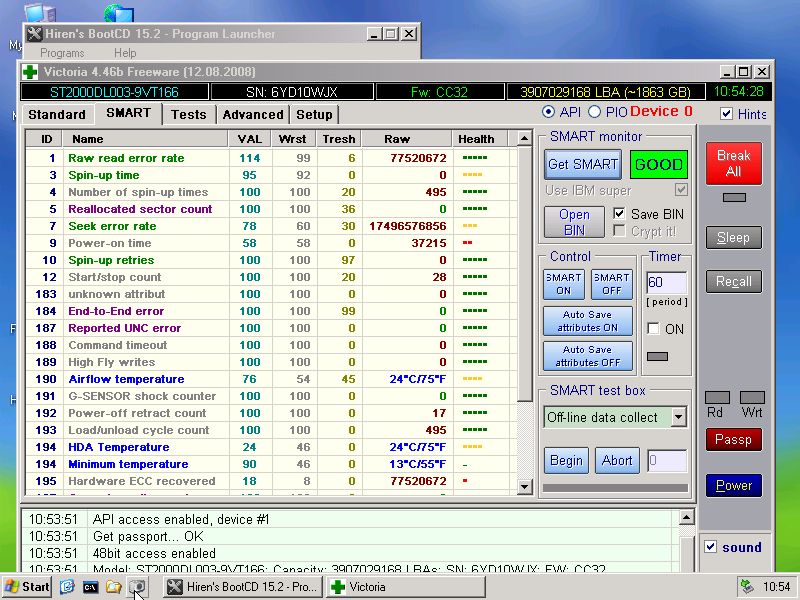800x600 pixels.
Task: Click the fourth quick launch icon next to the folder
Action: click(x=137, y=587)
